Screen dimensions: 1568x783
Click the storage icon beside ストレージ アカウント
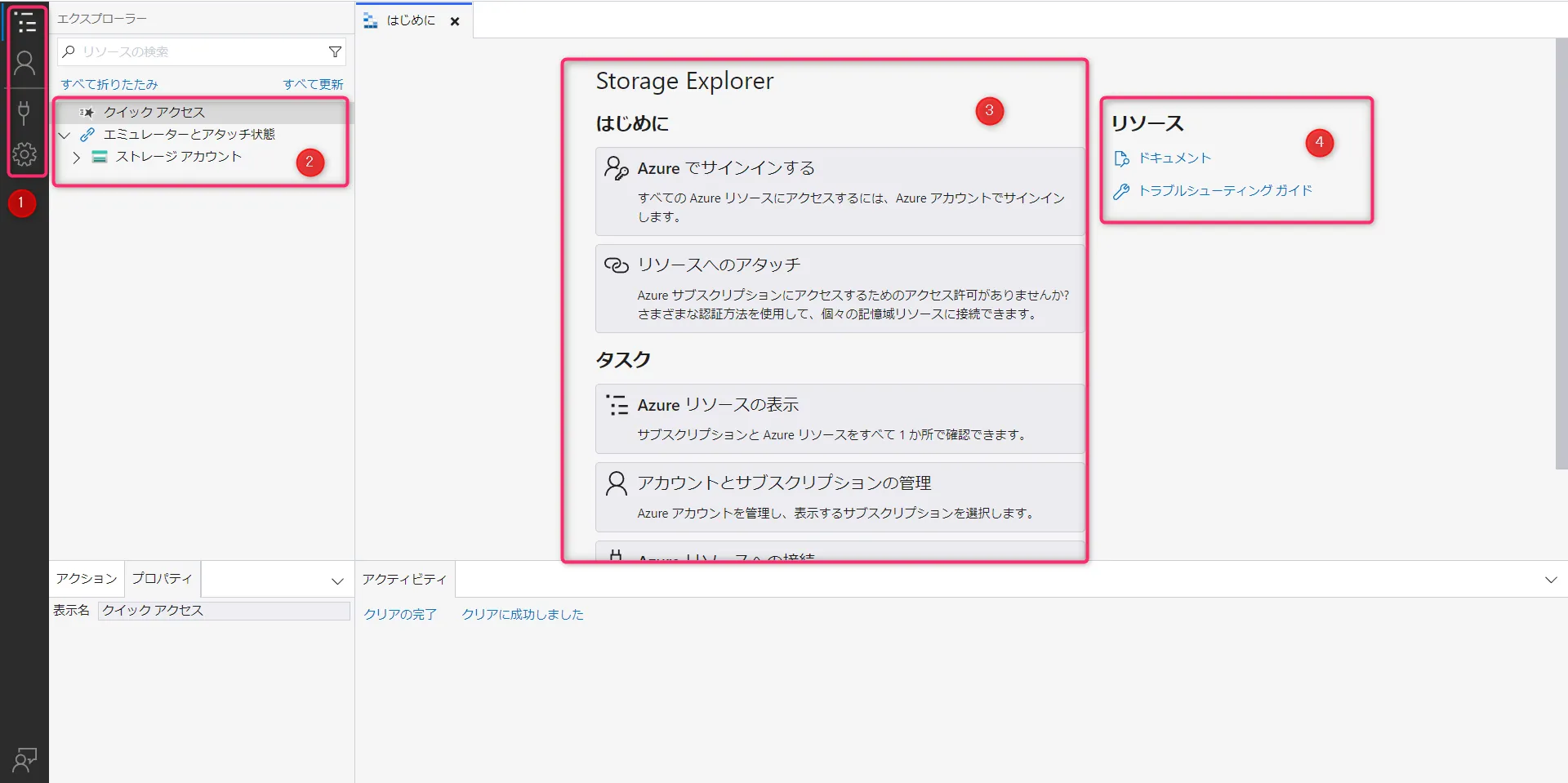click(x=100, y=157)
